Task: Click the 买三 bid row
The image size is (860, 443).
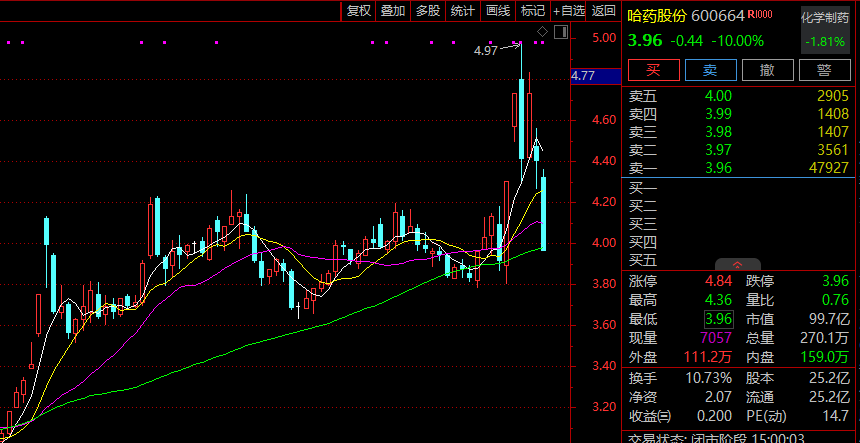Action: pos(738,224)
